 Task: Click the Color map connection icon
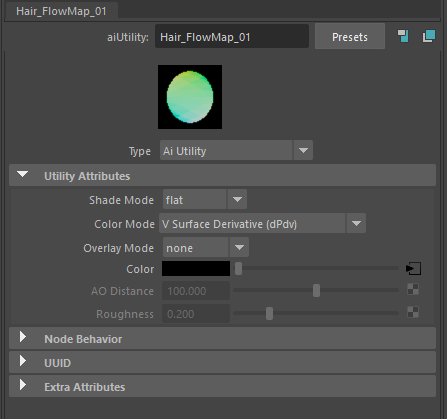click(x=413, y=269)
